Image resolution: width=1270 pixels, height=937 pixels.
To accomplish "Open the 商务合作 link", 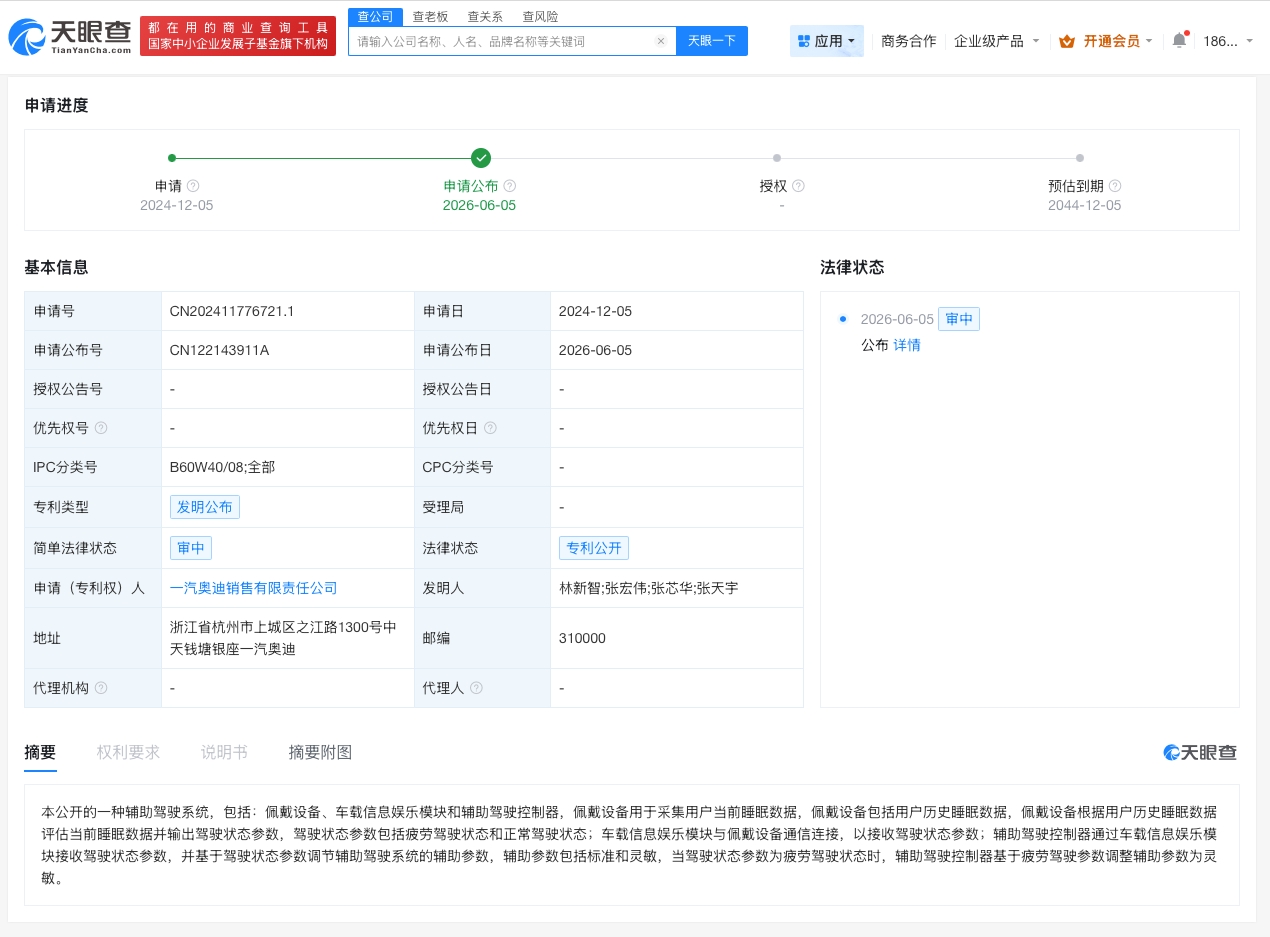I will pos(909,41).
